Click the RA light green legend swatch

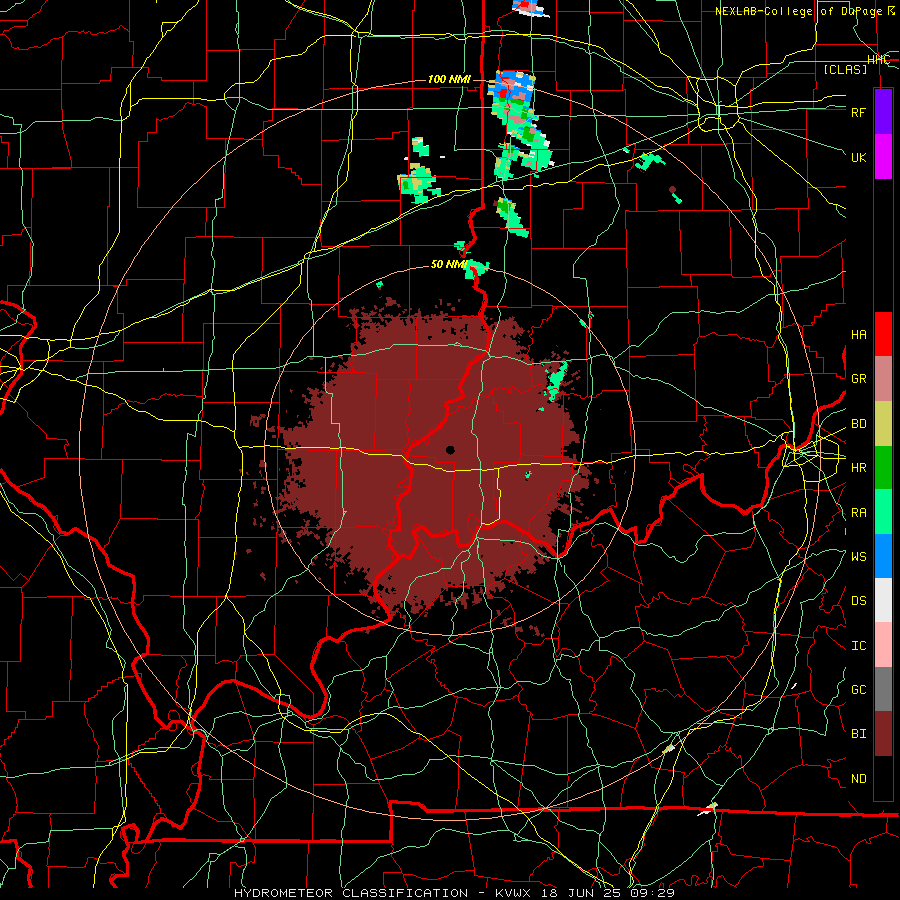tap(883, 512)
